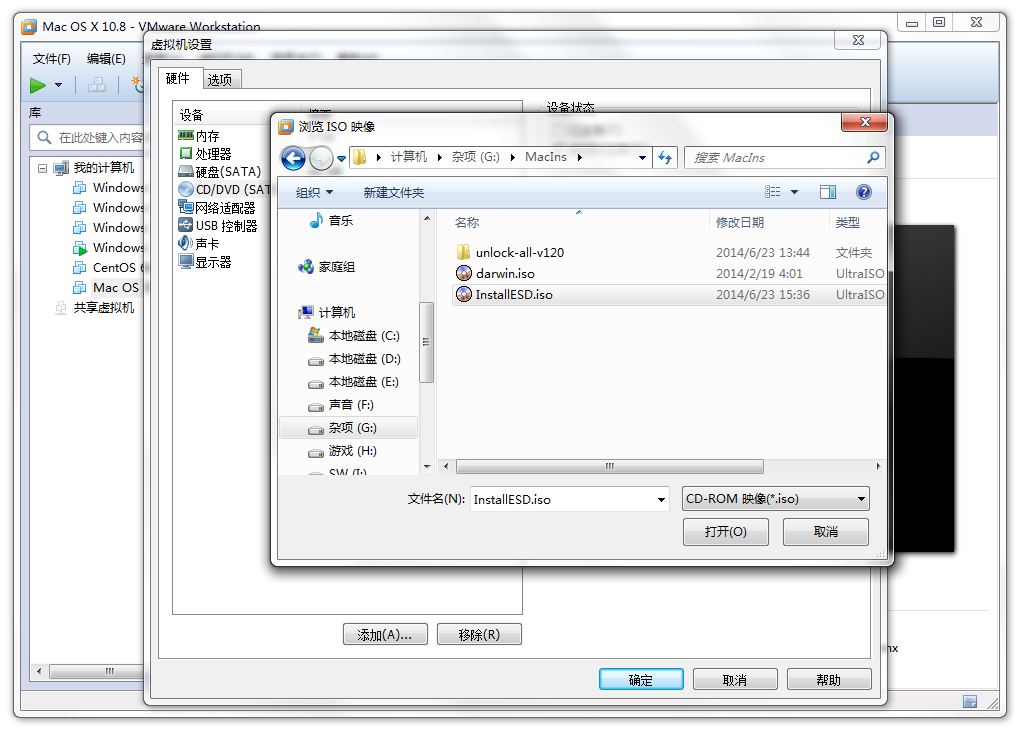The height and width of the screenshot is (737, 1025).
Task: Open the filename history dropdown arrow
Action: (660, 499)
